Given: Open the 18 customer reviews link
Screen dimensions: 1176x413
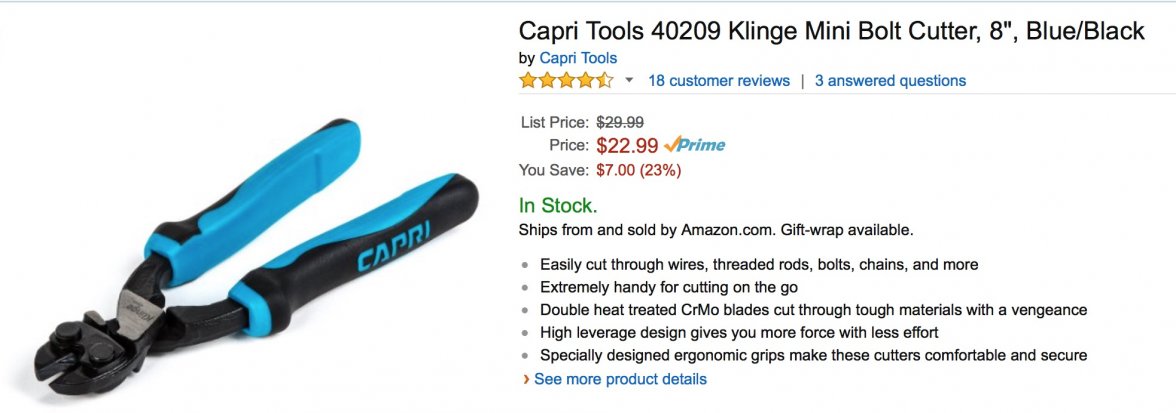Looking at the screenshot, I should click(718, 81).
